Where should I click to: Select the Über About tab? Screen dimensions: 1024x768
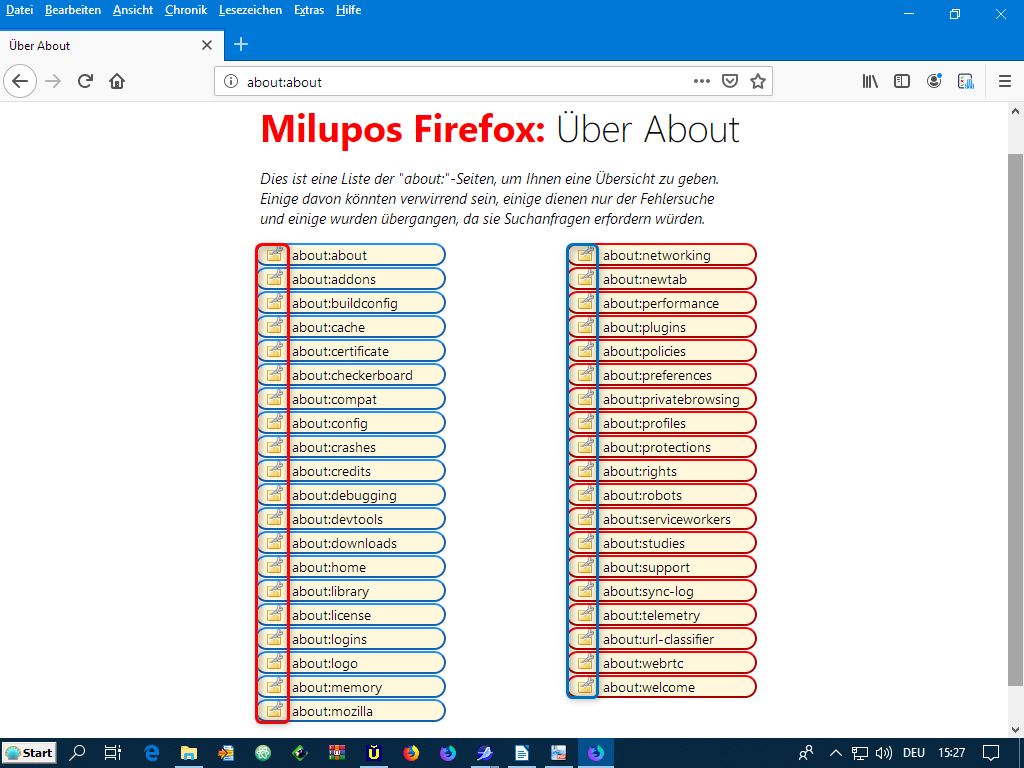coord(112,45)
